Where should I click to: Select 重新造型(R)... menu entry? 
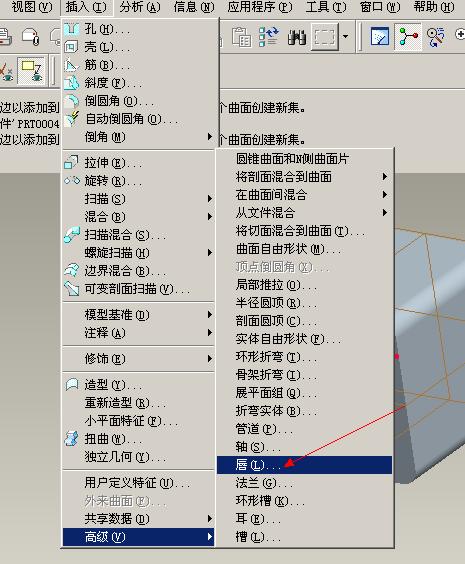coord(139,403)
